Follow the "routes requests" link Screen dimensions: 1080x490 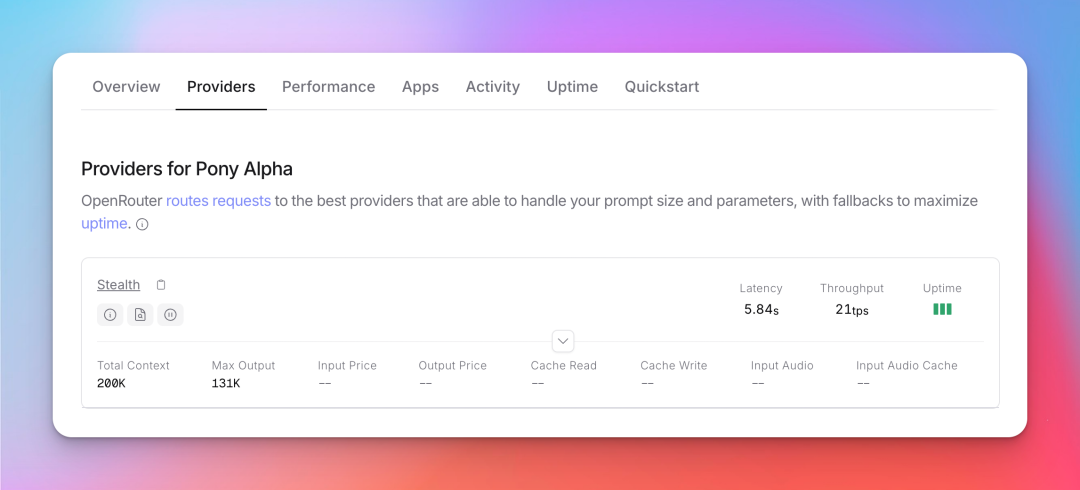tap(218, 201)
